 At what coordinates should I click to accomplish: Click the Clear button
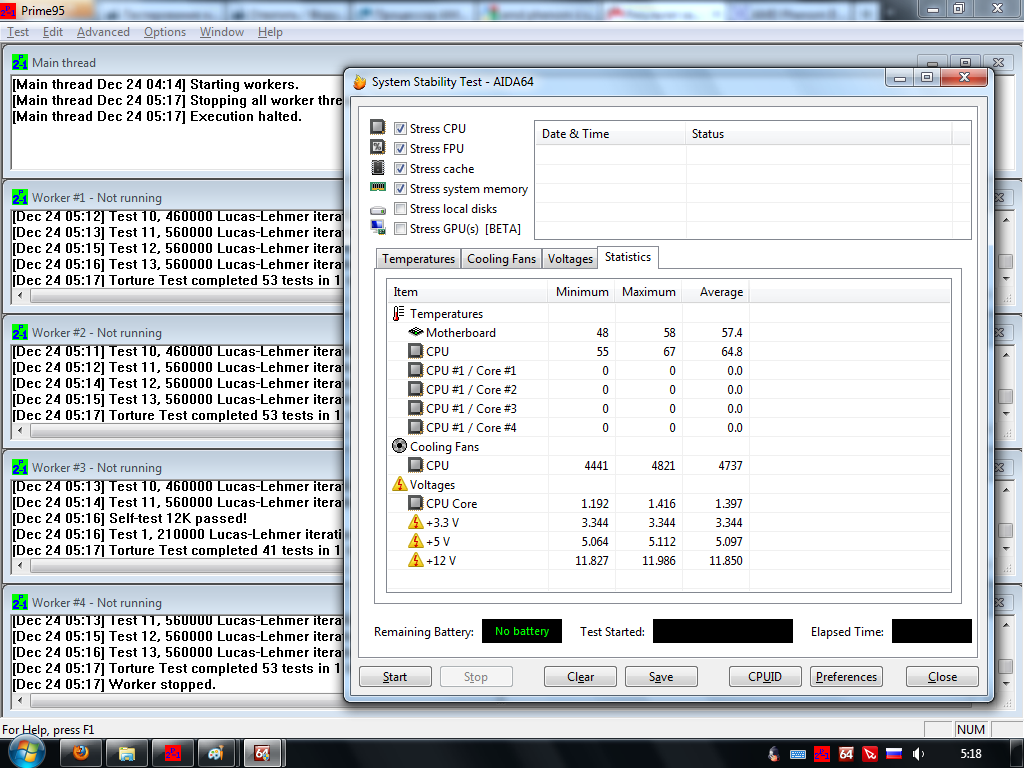pos(580,677)
